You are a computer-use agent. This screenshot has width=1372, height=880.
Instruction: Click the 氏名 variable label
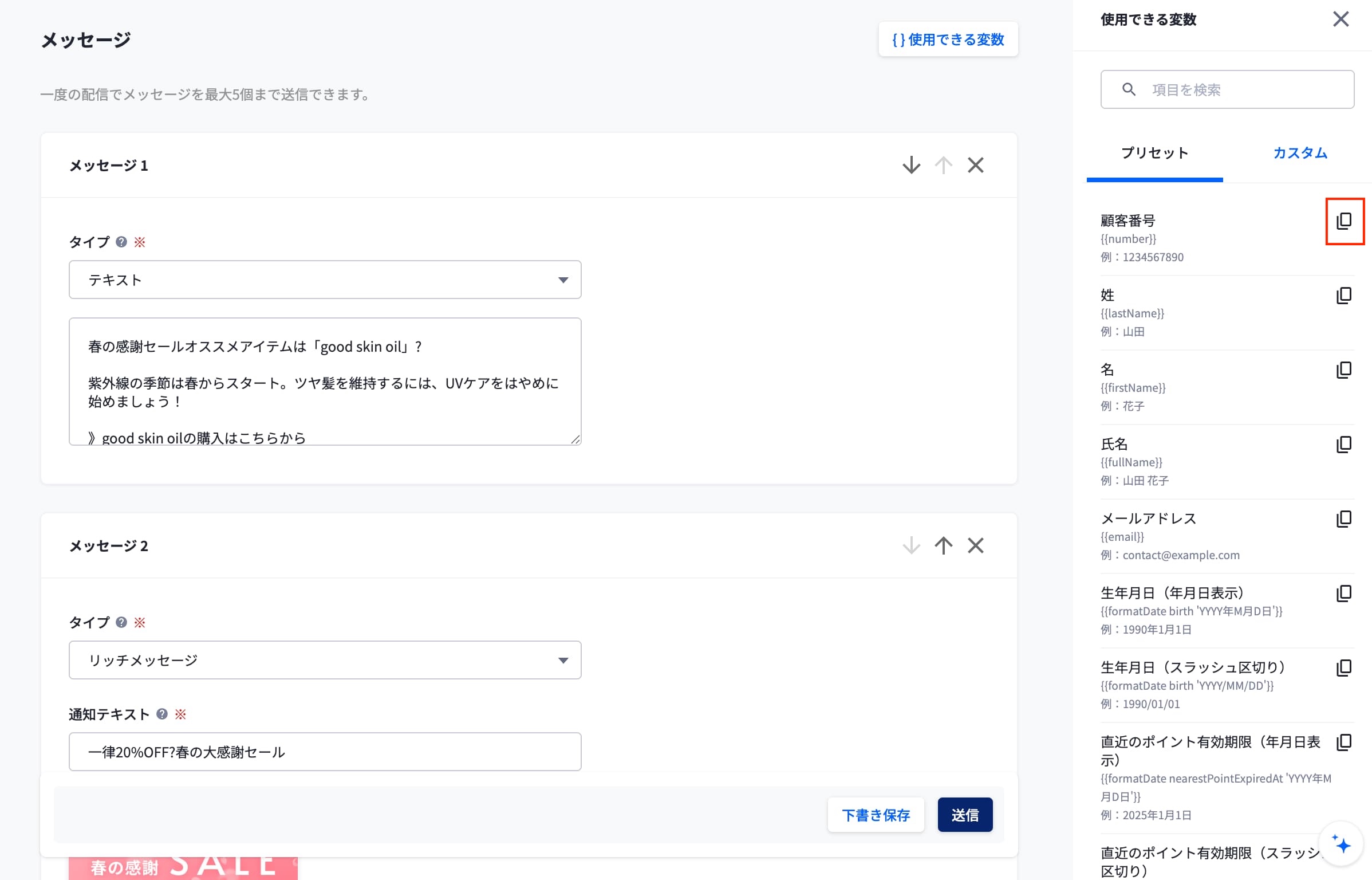[x=1114, y=445]
